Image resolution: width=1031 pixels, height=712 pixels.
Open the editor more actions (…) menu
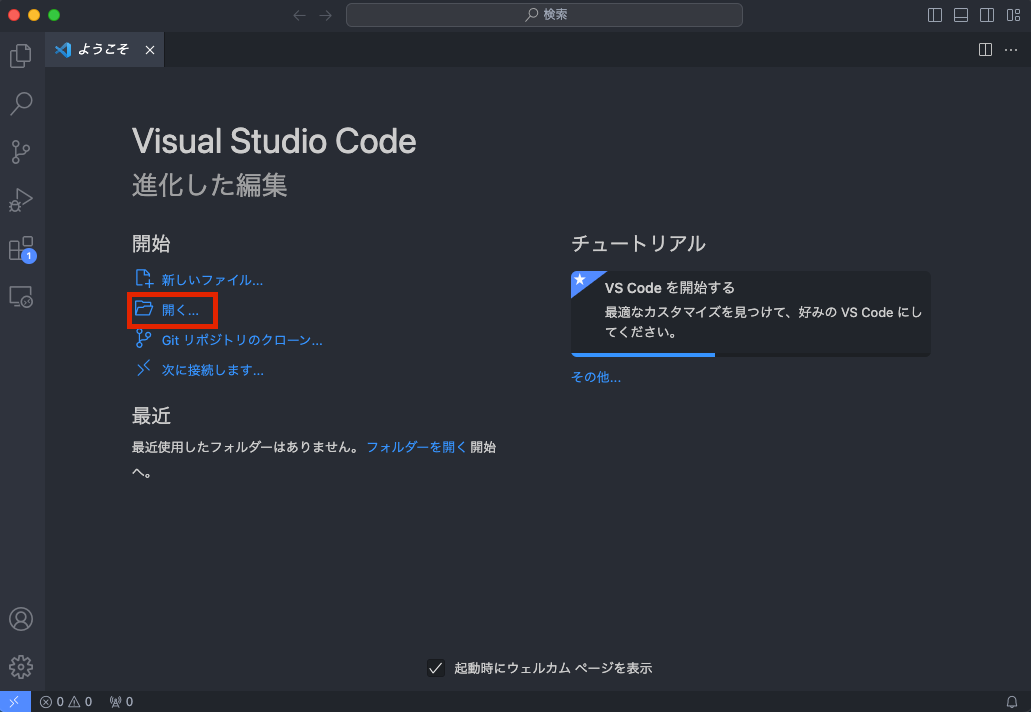tap(1010, 50)
